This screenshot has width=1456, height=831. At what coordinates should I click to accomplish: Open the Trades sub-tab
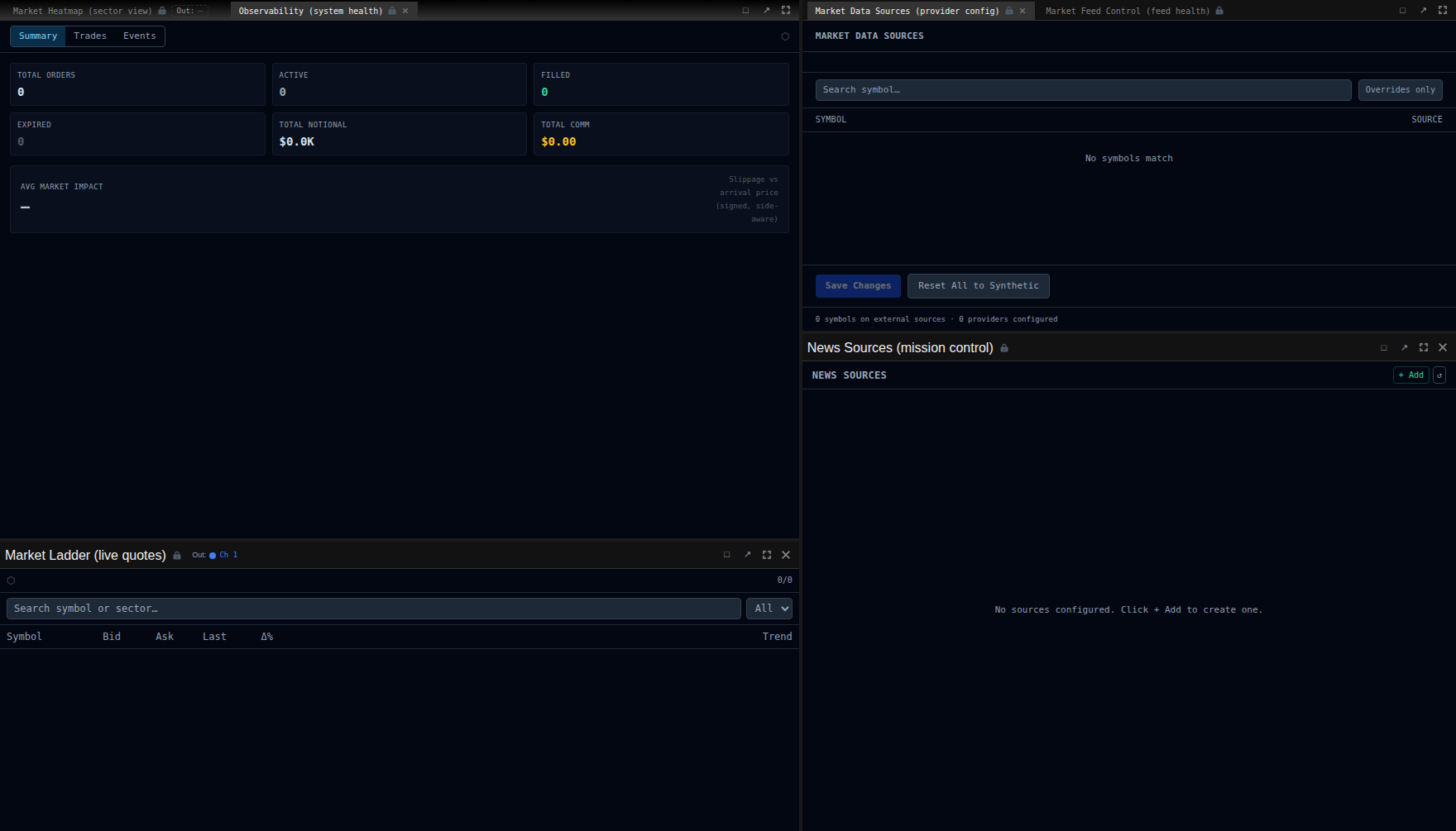(90, 36)
